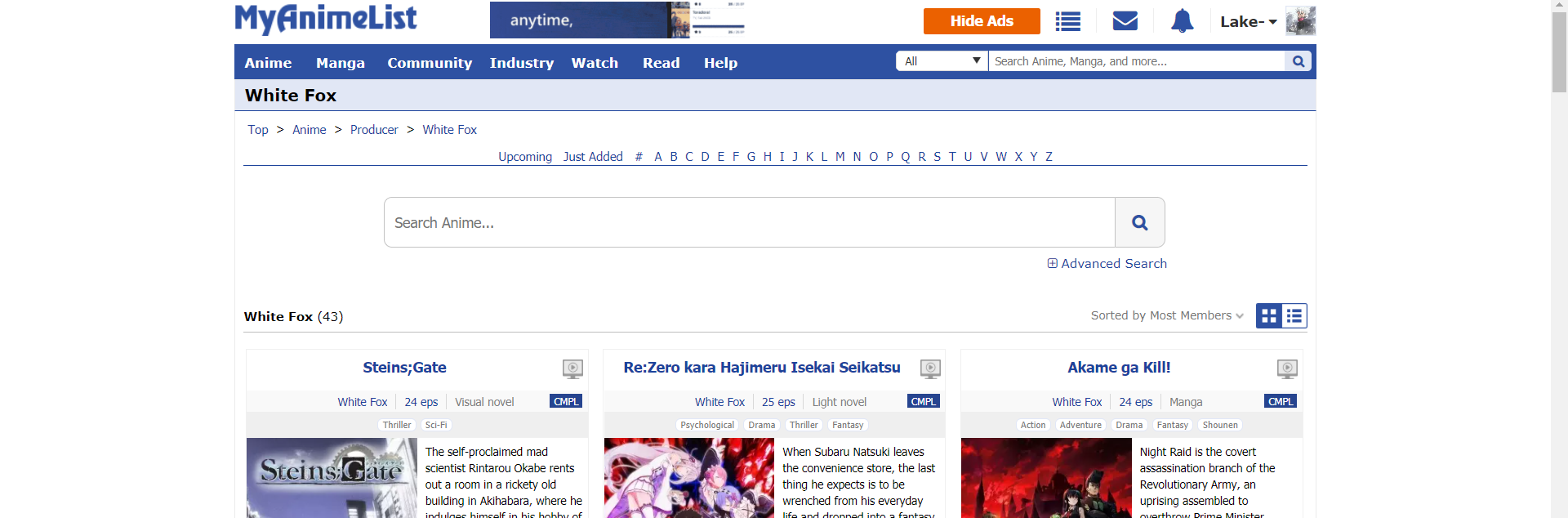Switch to tile grid view
Image resolution: width=1568 pixels, height=518 pixels.
tap(1269, 316)
